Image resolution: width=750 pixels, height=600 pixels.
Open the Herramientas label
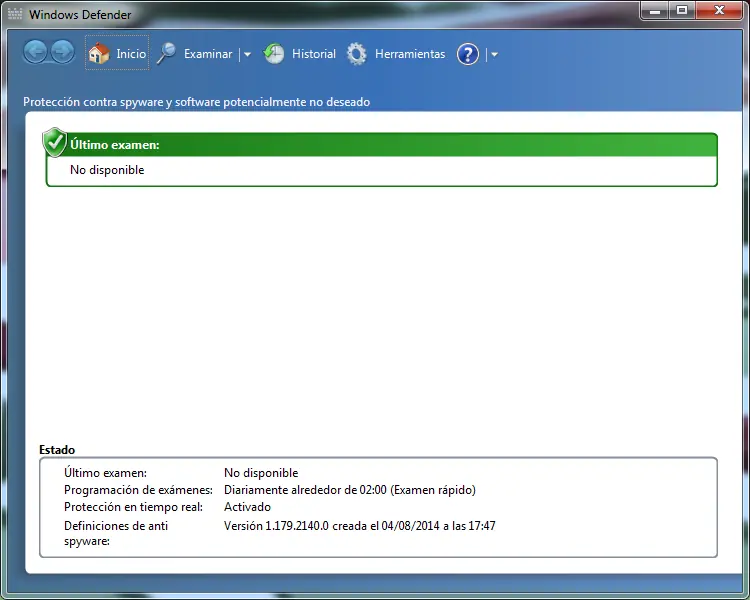410,54
